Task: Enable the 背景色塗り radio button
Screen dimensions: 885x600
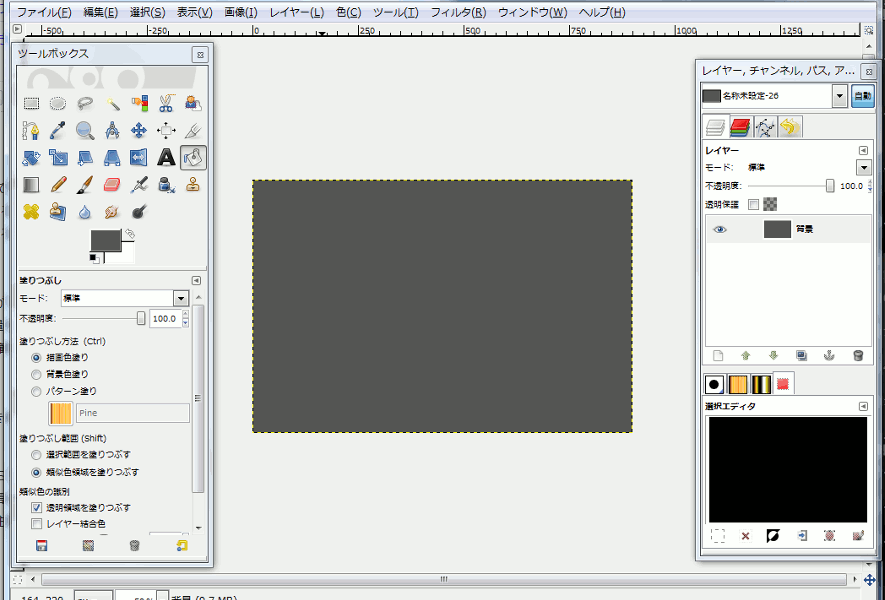Action: pyautogui.click(x=36, y=374)
